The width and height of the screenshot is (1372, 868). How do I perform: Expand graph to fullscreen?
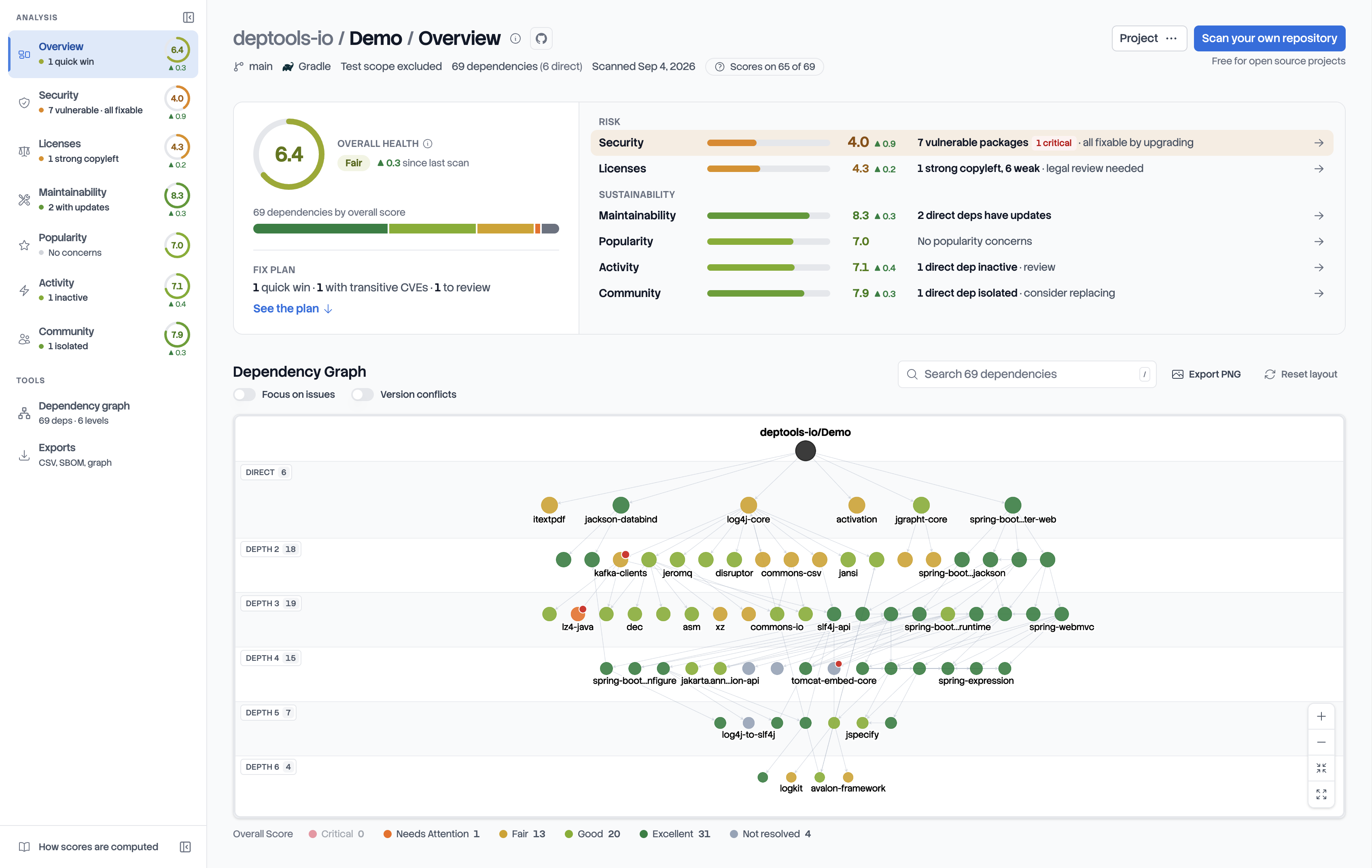point(1321,794)
